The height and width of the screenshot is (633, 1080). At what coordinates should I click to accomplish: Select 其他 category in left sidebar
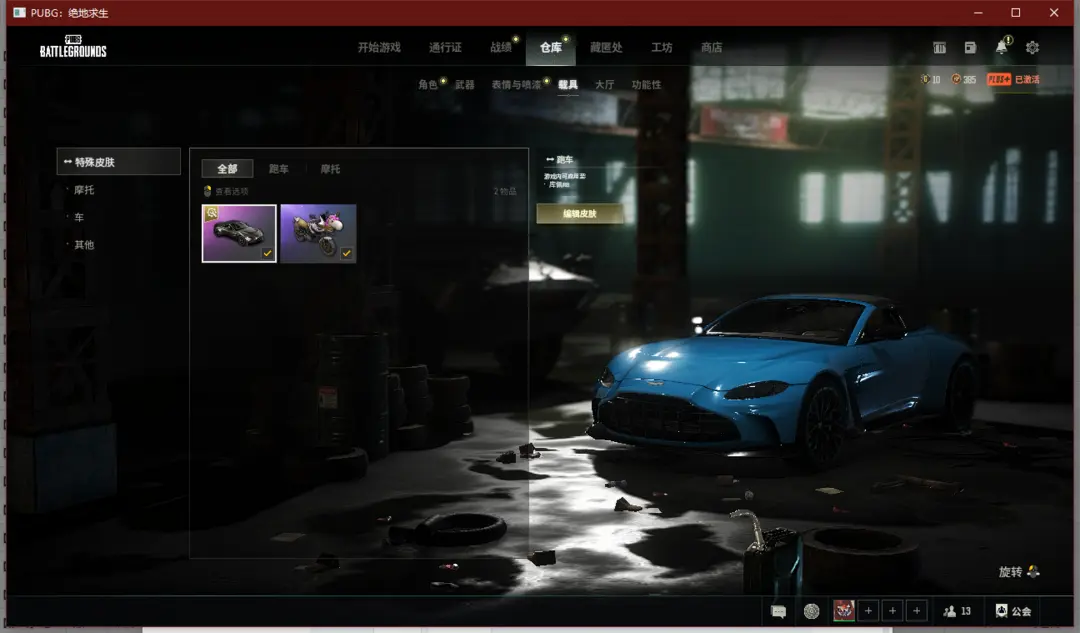(x=84, y=245)
